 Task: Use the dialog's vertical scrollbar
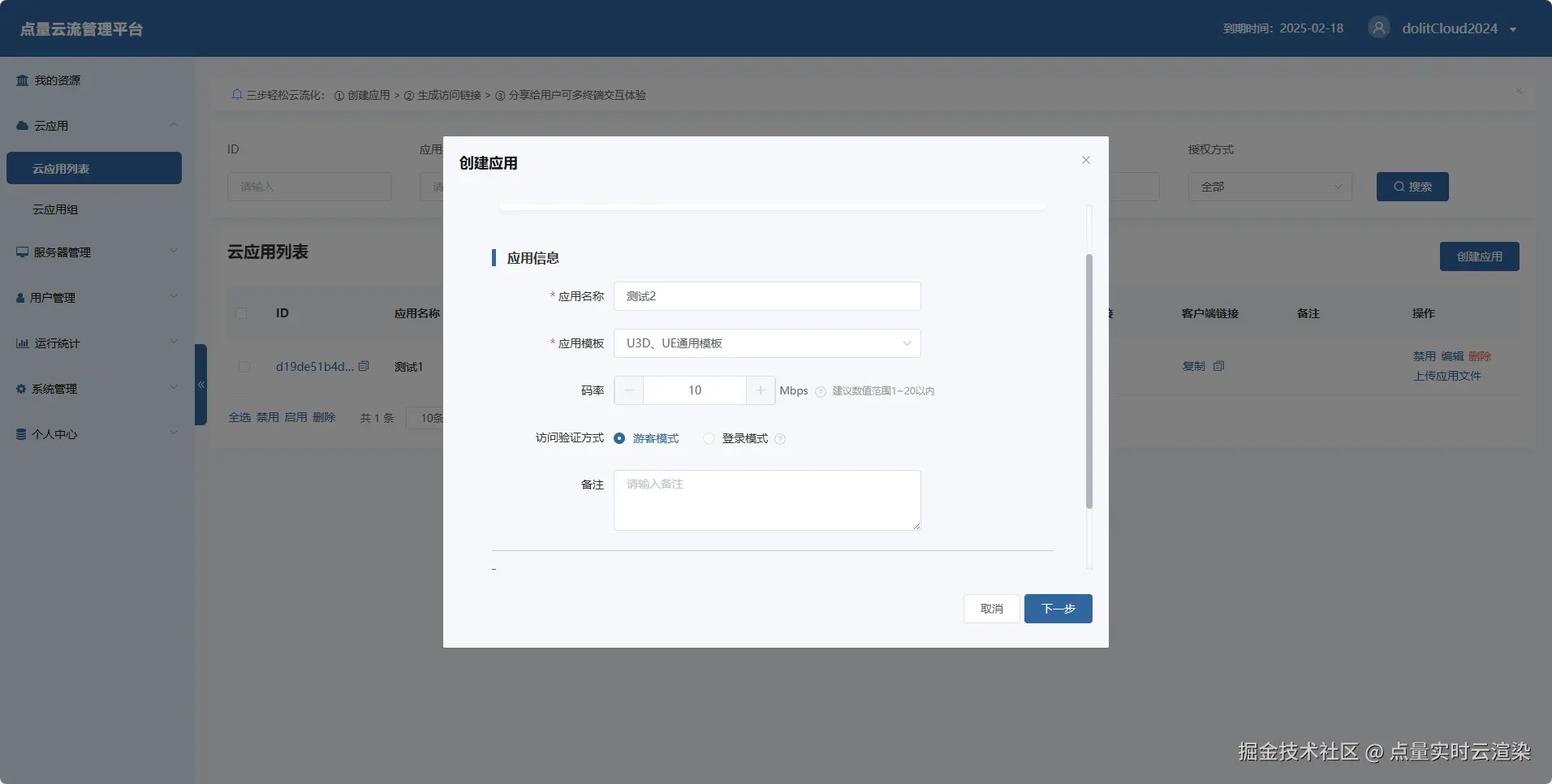[x=1089, y=381]
